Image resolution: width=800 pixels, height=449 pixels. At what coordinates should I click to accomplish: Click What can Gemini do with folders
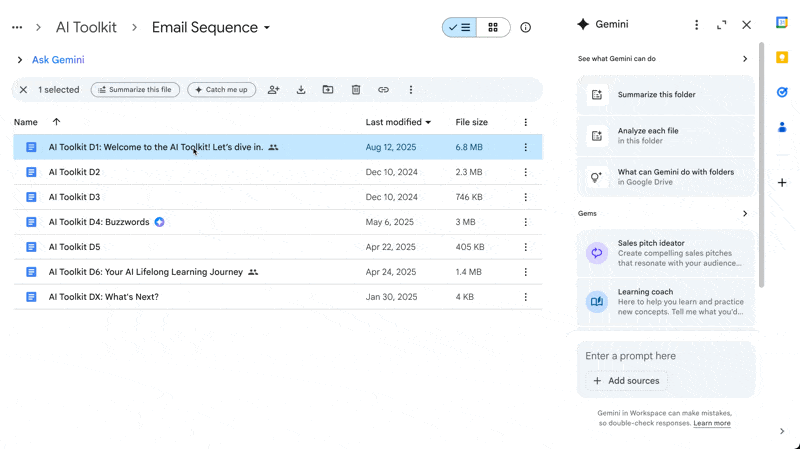coord(666,177)
